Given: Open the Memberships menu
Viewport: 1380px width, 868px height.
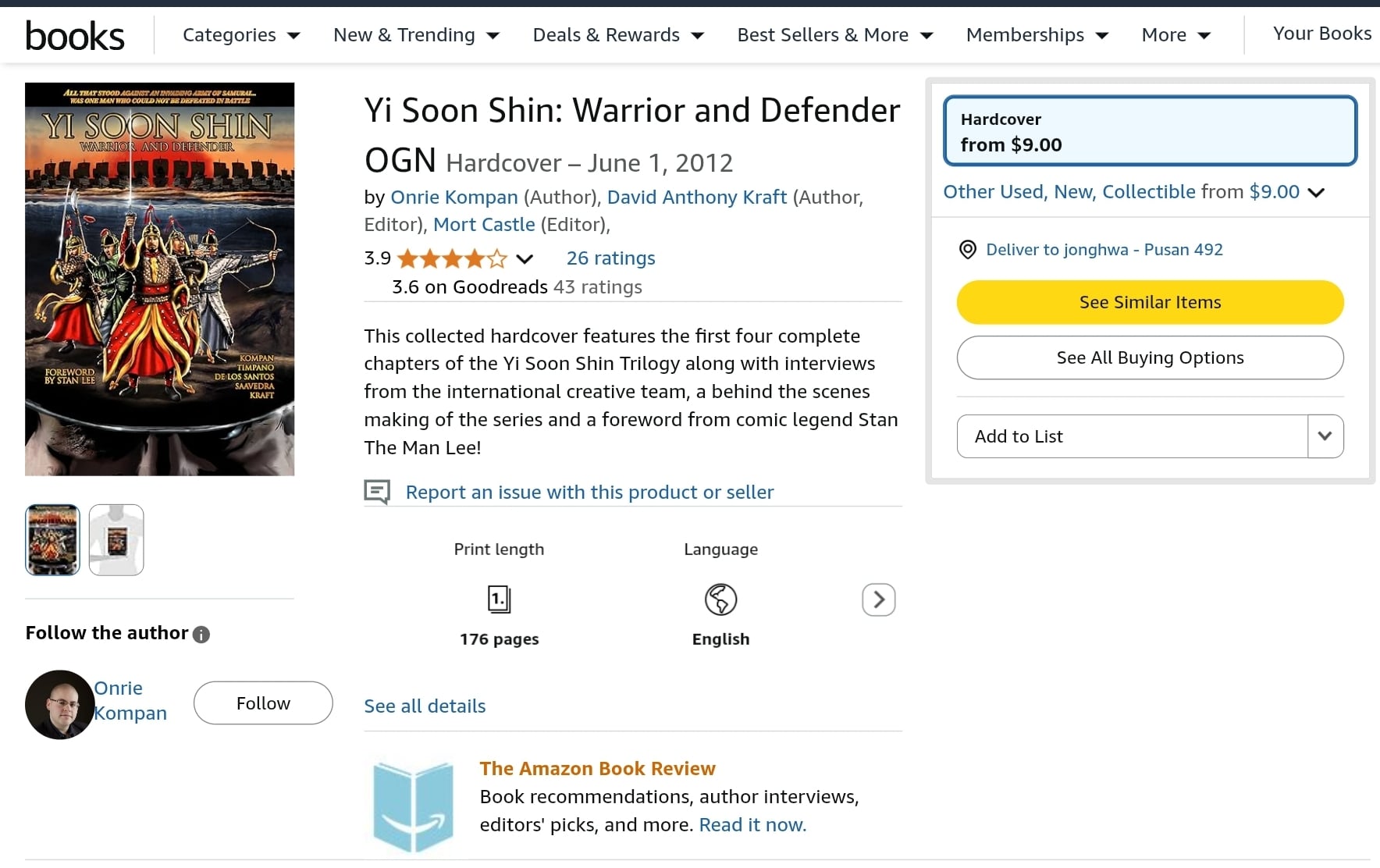Looking at the screenshot, I should 1037,35.
